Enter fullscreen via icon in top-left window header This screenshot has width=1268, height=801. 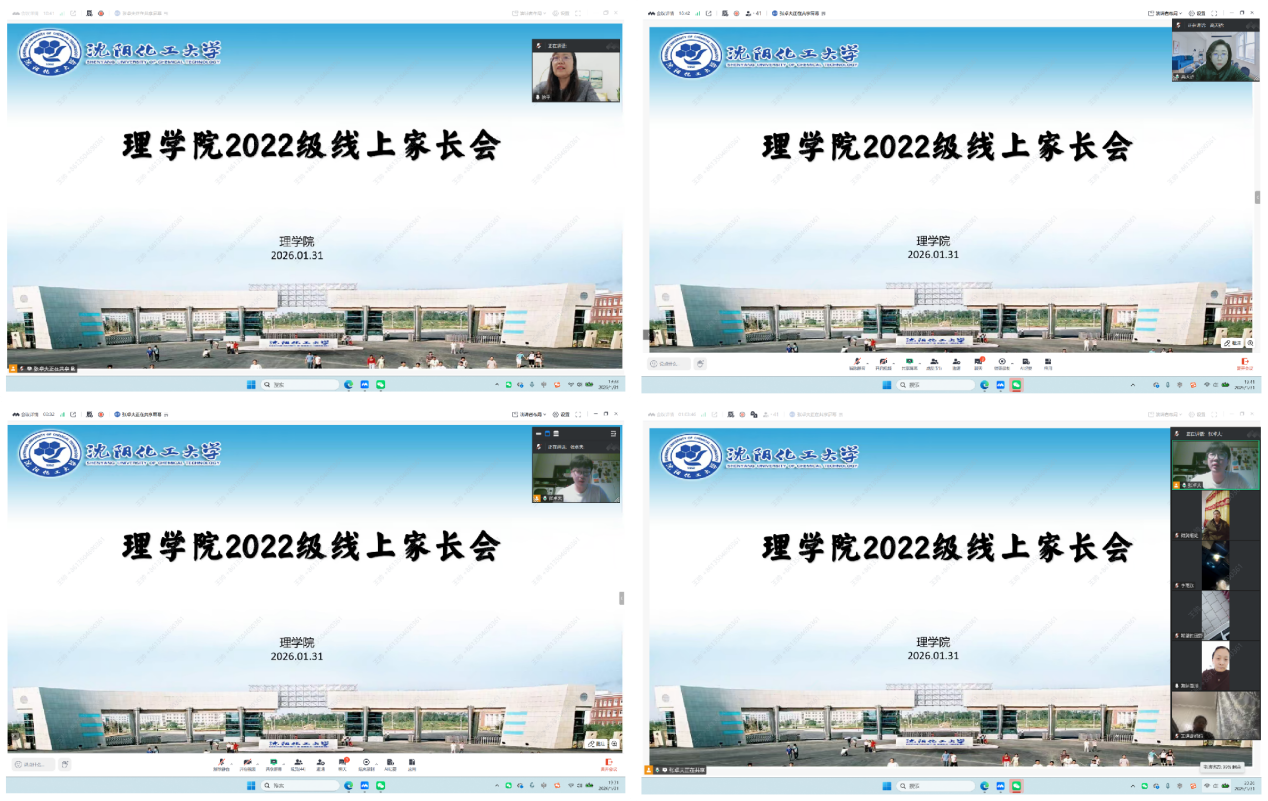pos(579,13)
